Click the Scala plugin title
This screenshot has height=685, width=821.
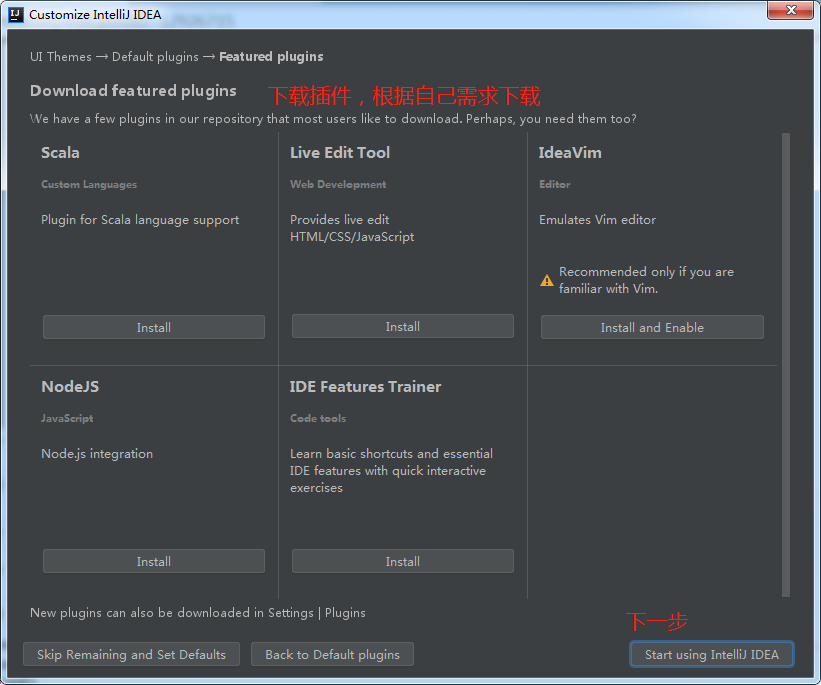click(x=61, y=152)
